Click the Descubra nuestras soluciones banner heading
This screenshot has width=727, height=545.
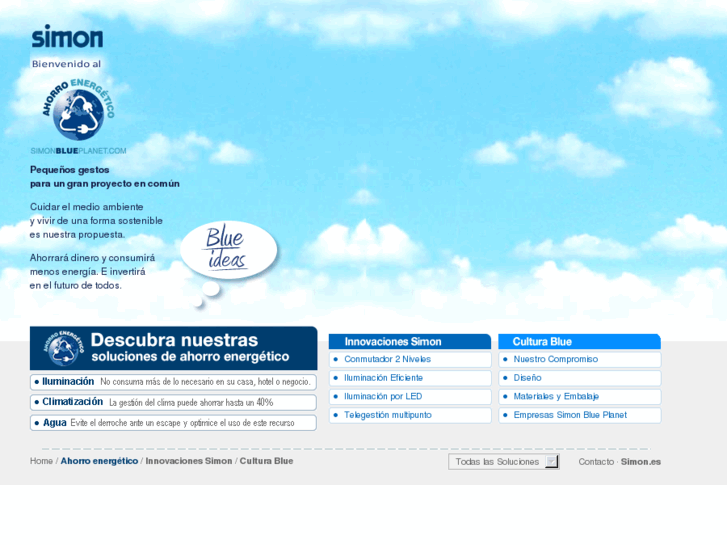click(x=190, y=348)
